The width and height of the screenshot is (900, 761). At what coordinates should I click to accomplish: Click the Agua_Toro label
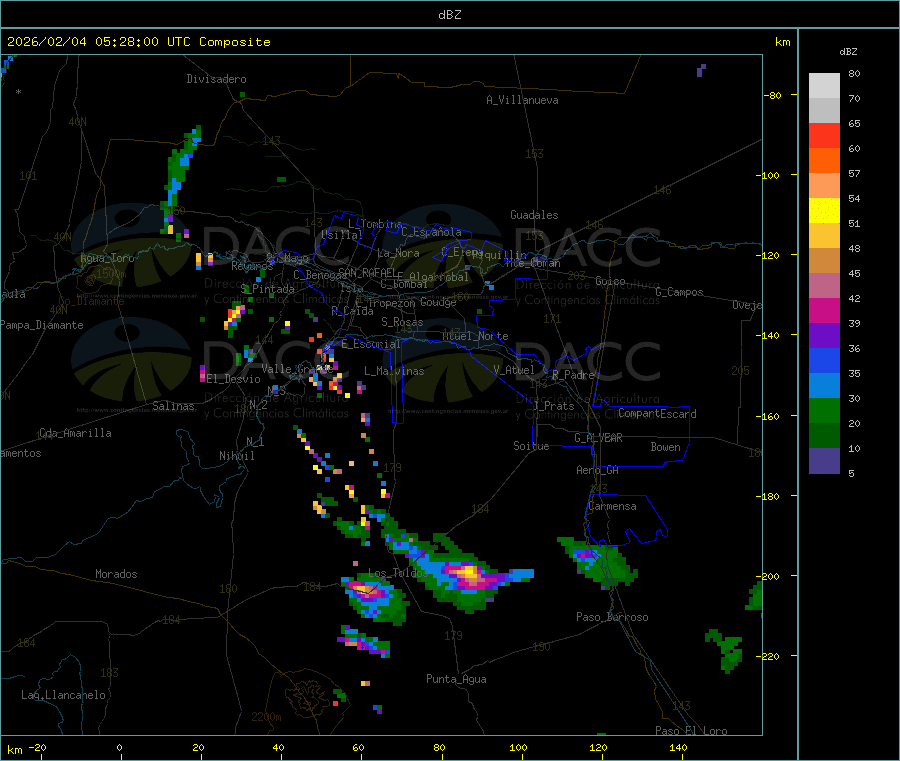click(x=107, y=258)
